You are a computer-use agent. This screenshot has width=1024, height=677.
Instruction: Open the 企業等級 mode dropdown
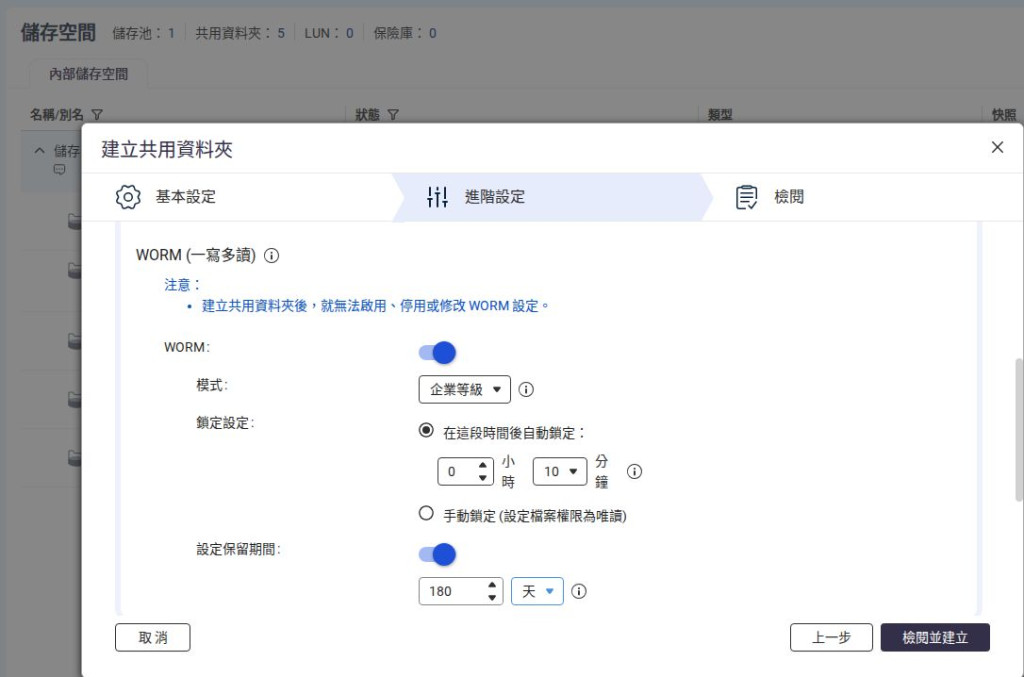pos(464,390)
